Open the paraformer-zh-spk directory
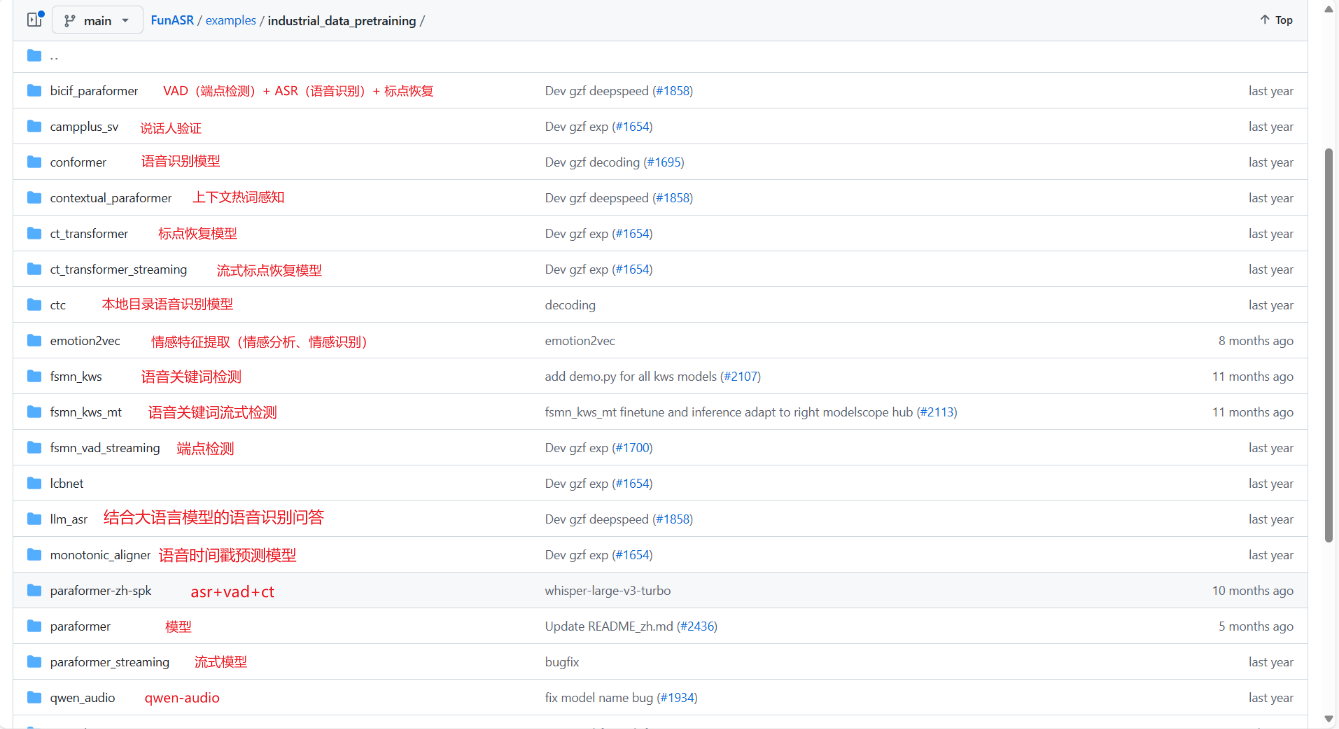The image size is (1339, 729). point(101,591)
